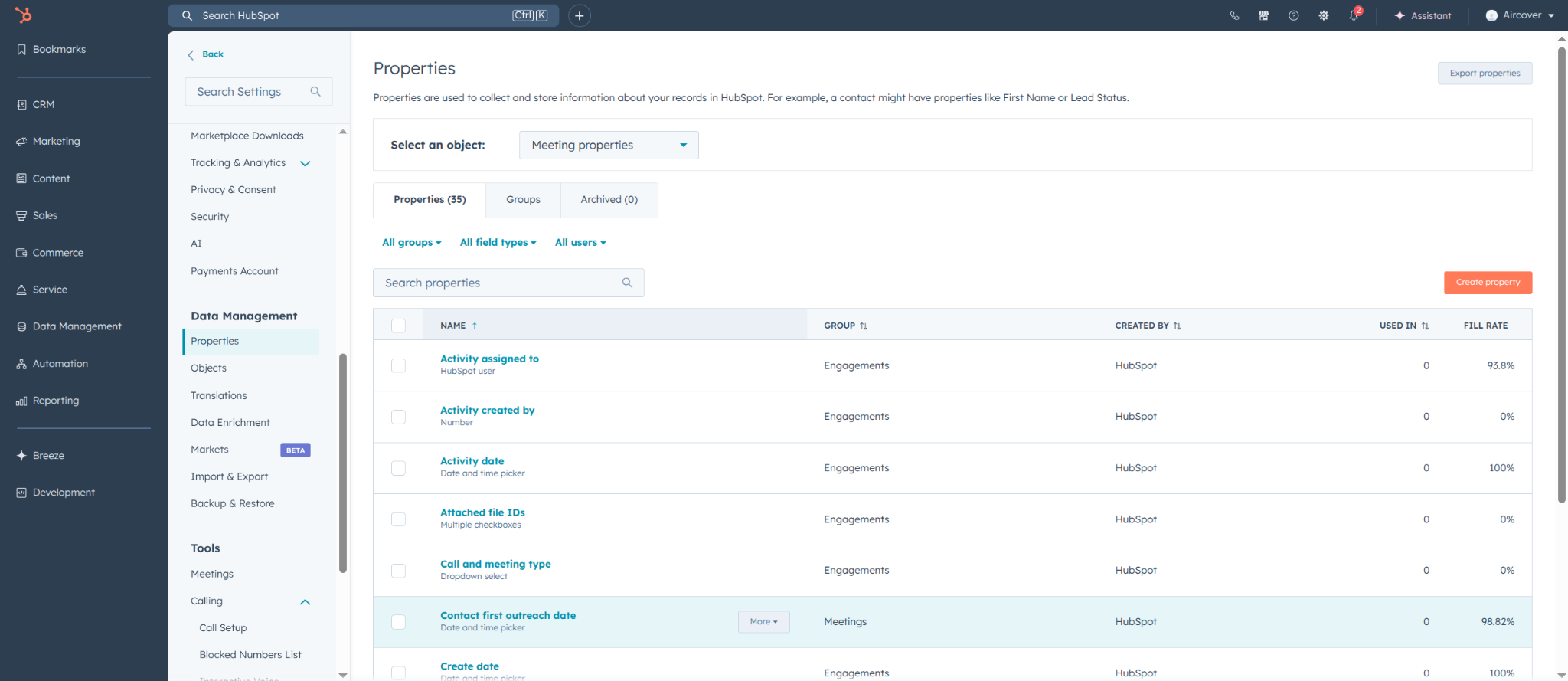Image resolution: width=1568 pixels, height=681 pixels.
Task: Open Bookmarks in the left navigation
Action: pos(51,49)
